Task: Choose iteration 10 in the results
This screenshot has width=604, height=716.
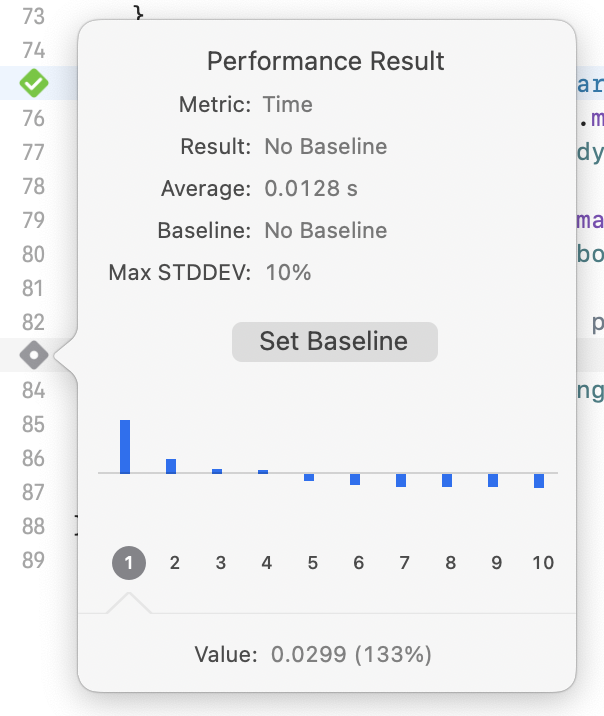Action: pyautogui.click(x=543, y=563)
